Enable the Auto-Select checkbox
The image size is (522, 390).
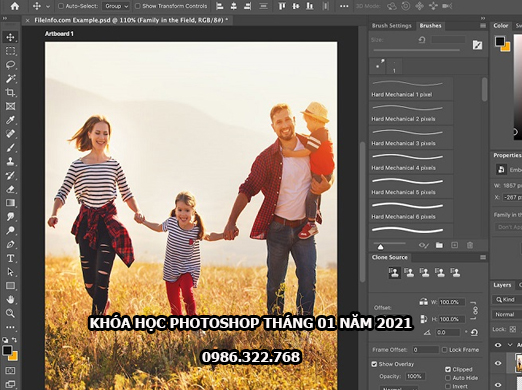(x=61, y=6)
